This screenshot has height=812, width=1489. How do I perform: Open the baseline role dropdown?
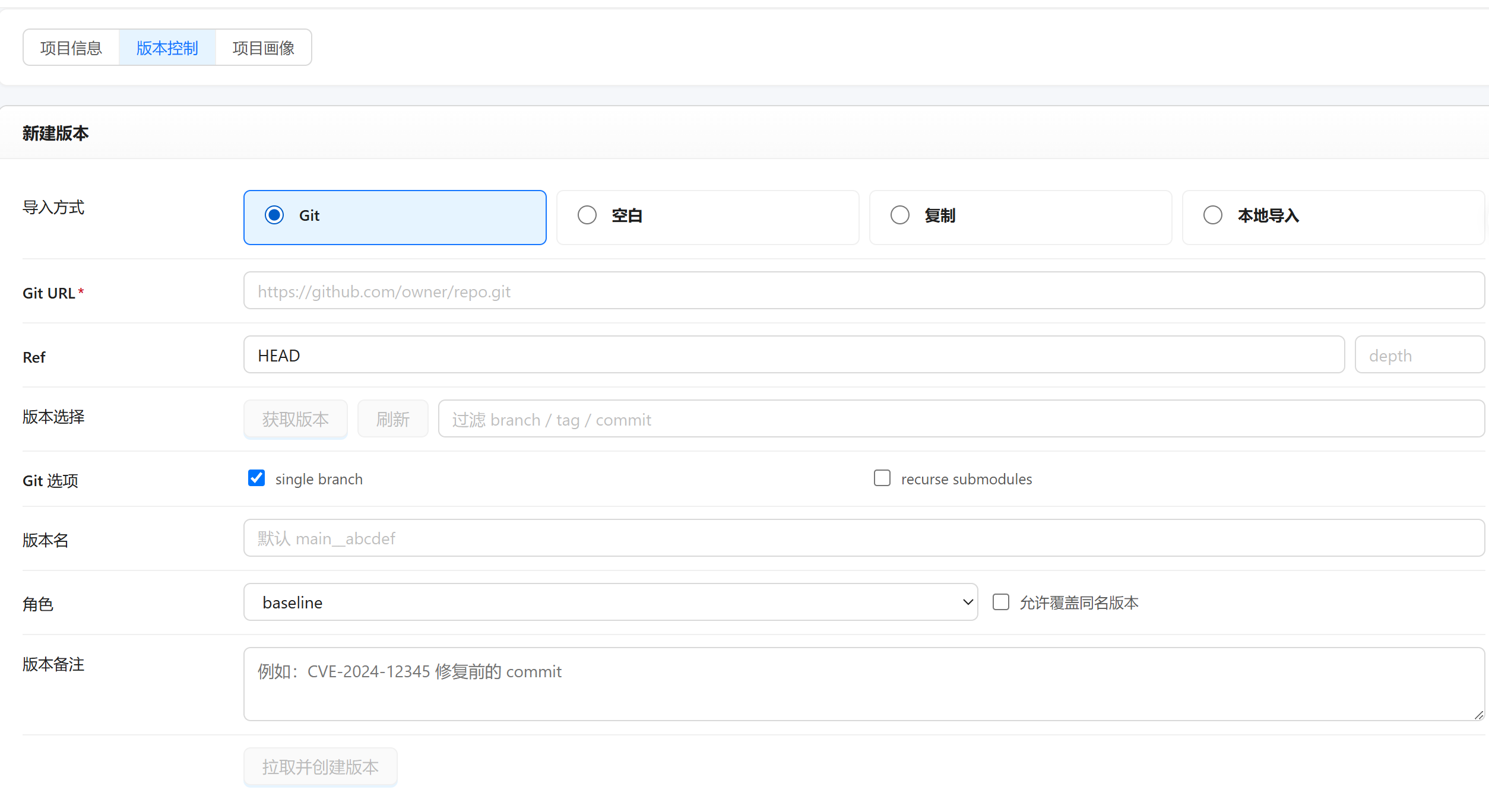[610, 602]
